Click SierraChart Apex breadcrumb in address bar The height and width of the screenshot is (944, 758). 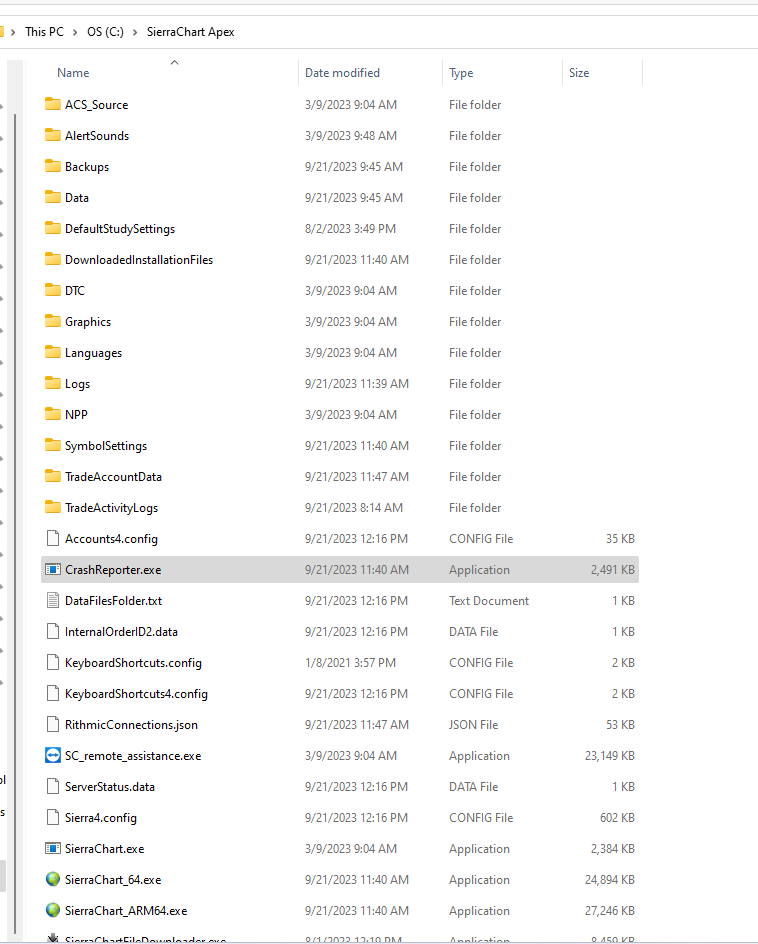[190, 32]
